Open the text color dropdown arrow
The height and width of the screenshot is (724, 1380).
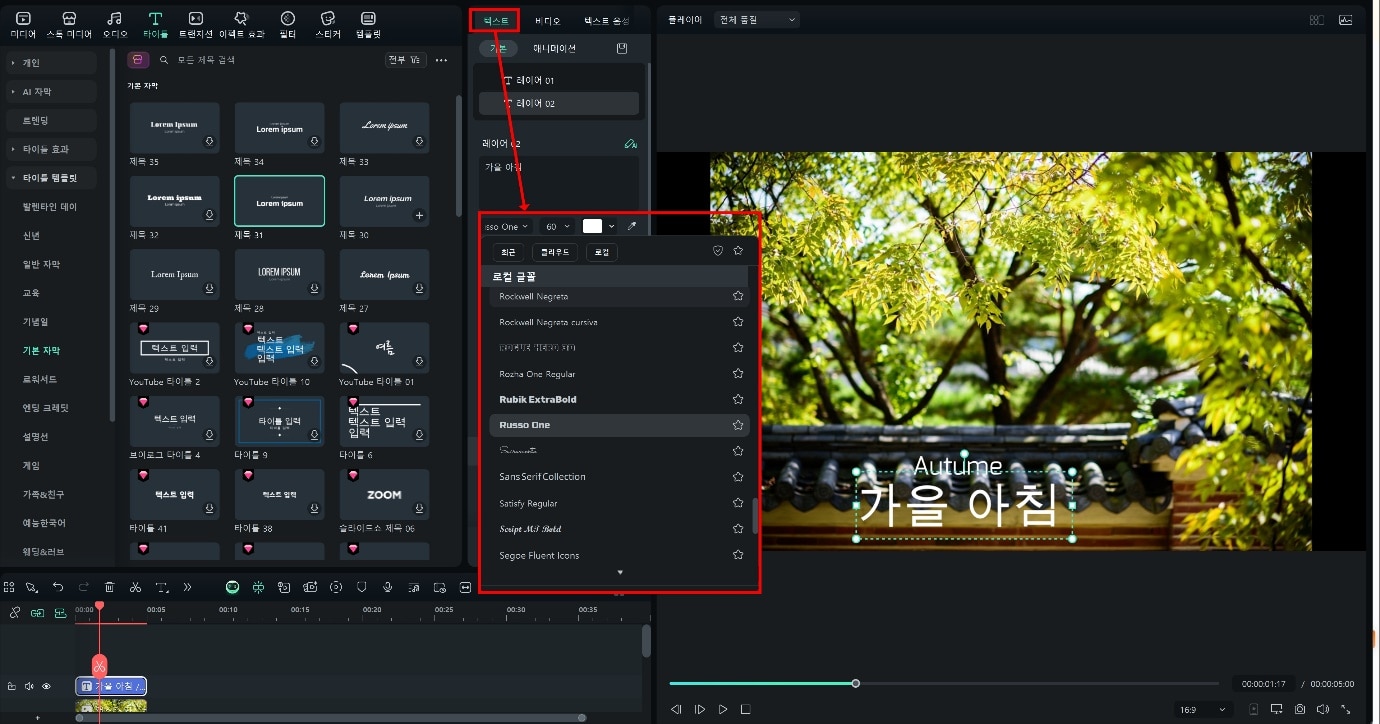(611, 227)
